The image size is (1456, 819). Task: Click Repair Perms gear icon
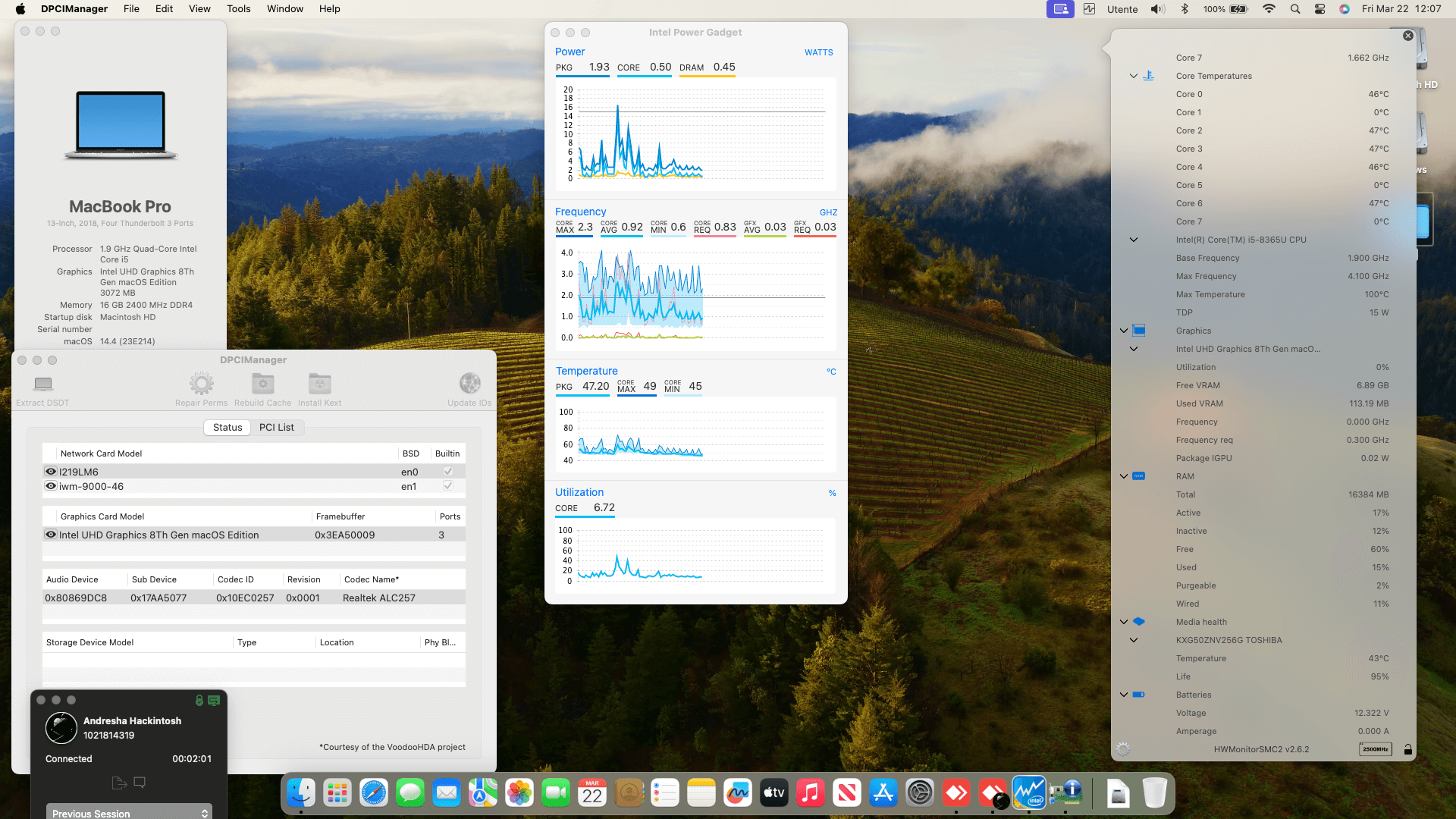point(201,383)
